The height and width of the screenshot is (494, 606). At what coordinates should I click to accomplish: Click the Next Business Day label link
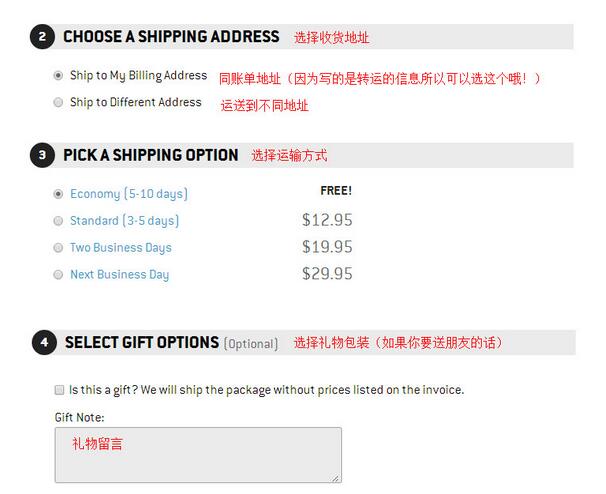[119, 274]
